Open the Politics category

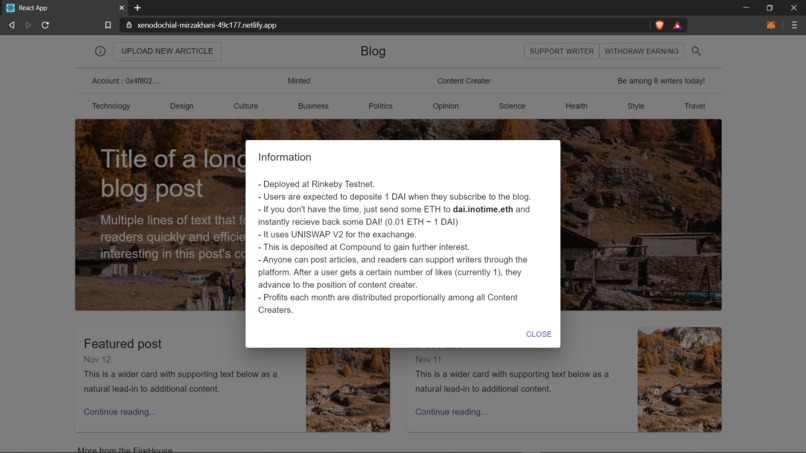pos(380,106)
